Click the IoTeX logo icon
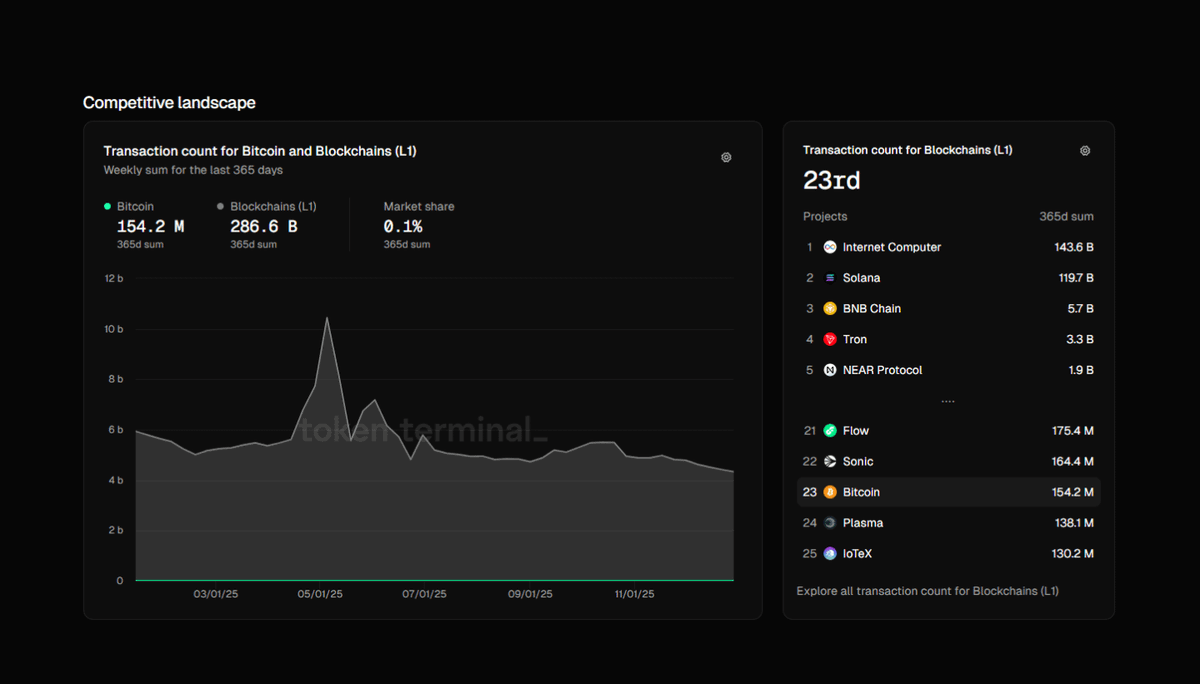1200x684 pixels. click(830, 554)
